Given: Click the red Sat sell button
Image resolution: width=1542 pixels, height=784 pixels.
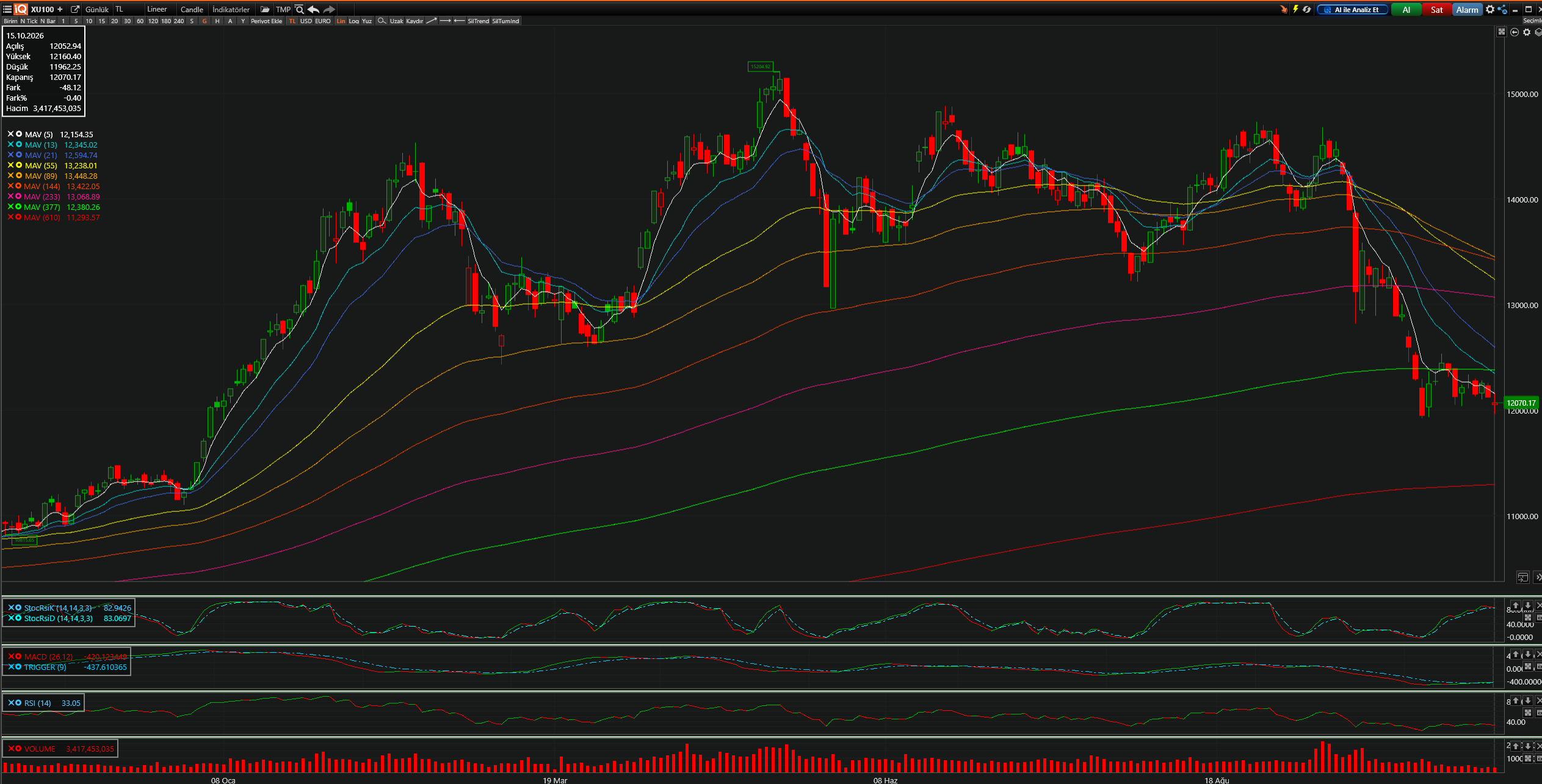Looking at the screenshot, I should [x=1436, y=9].
